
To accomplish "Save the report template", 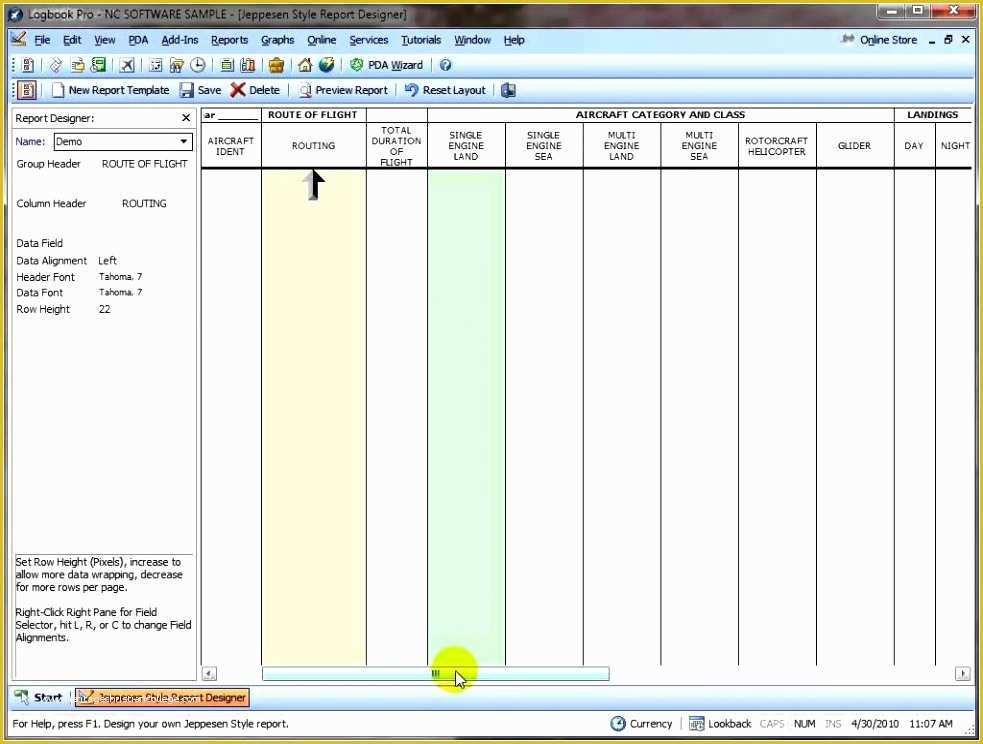I will tap(201, 90).
